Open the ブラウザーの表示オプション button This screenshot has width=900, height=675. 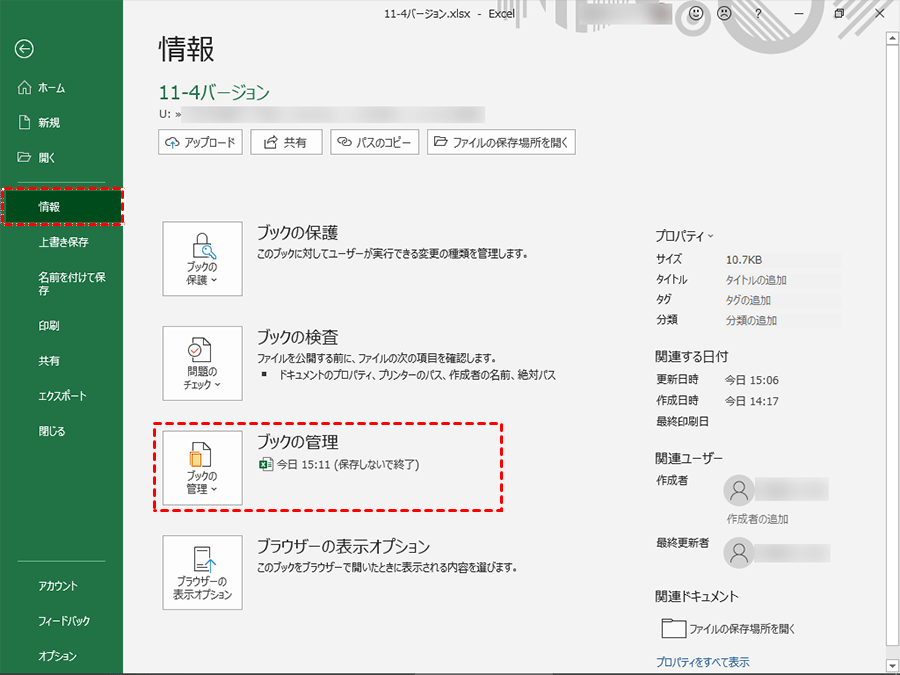(202, 573)
